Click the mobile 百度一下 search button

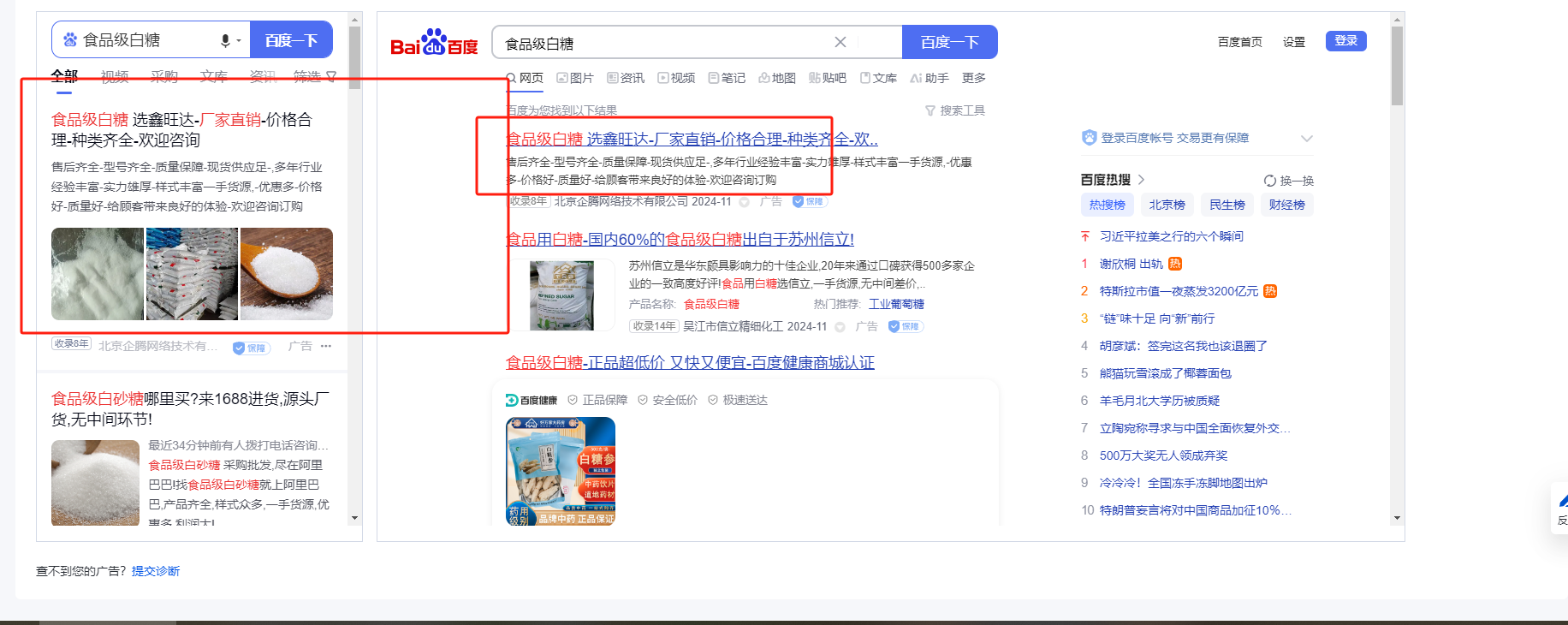292,40
